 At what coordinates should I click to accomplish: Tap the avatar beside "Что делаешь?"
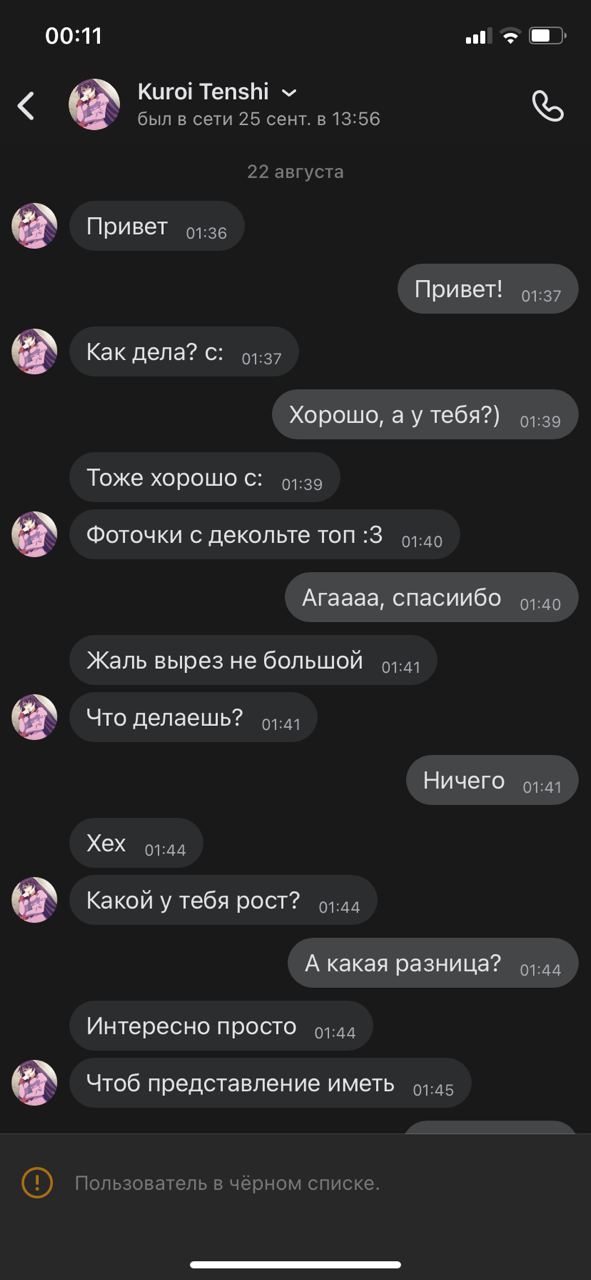point(34,717)
